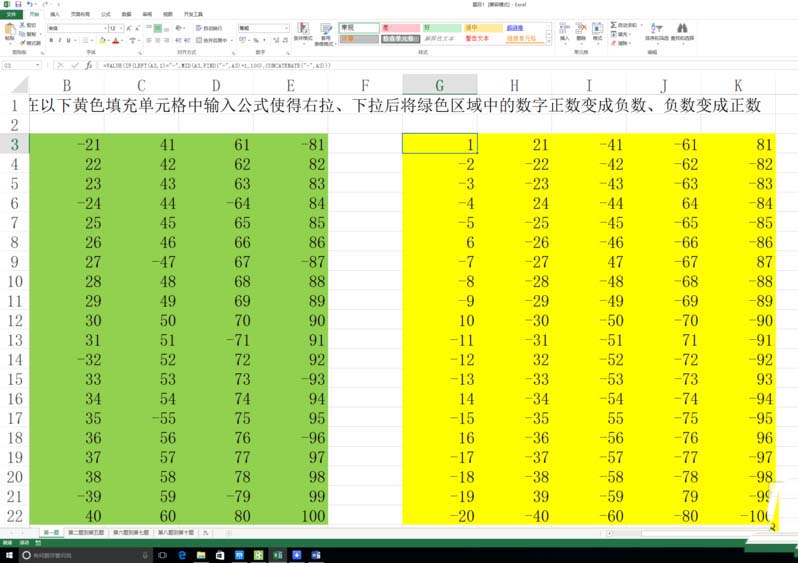Viewport: 798px width, 563px height.
Task: Open Windows Start menu
Action: 9,555
